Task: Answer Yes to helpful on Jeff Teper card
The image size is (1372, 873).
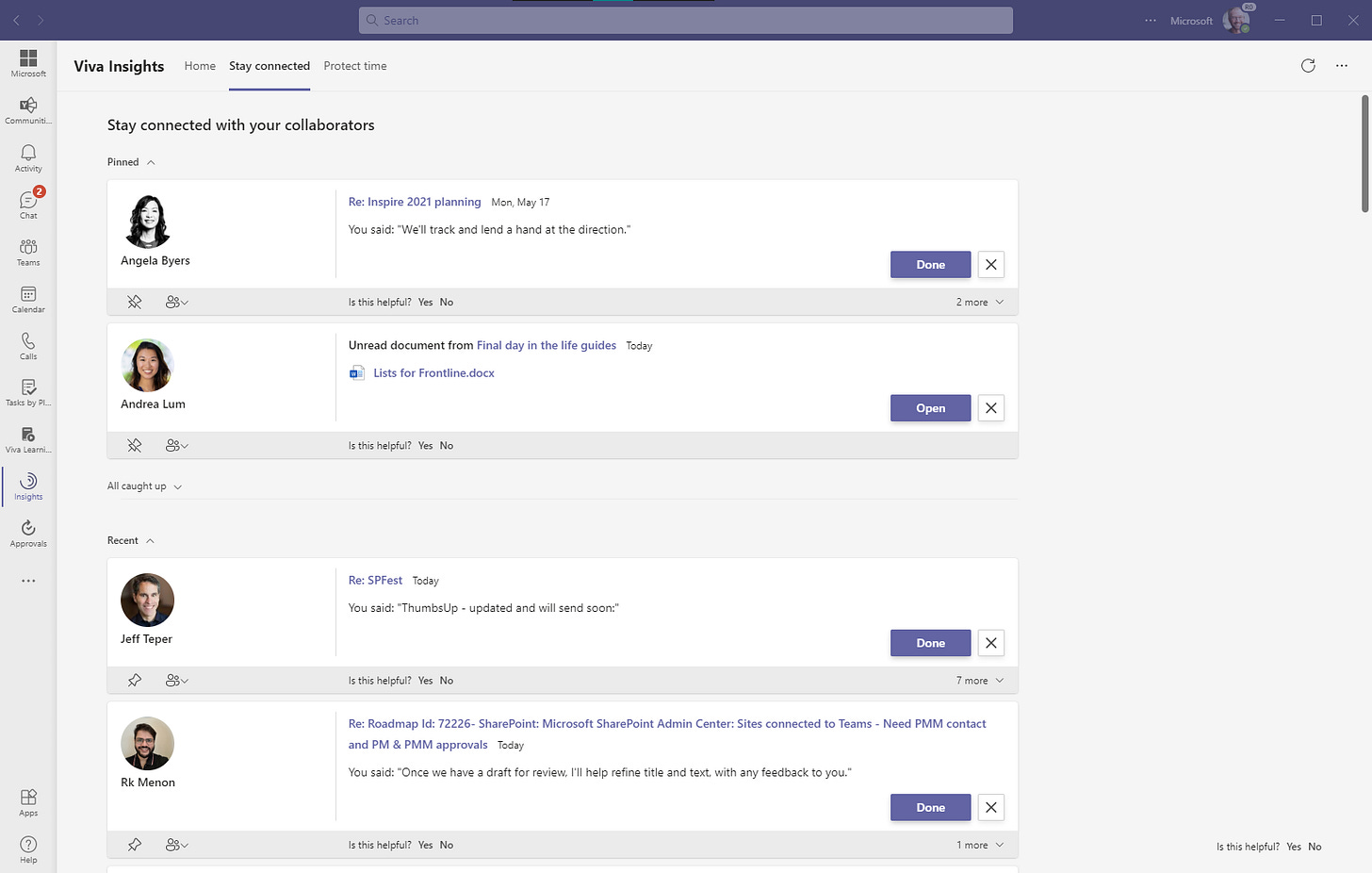Action: click(425, 680)
